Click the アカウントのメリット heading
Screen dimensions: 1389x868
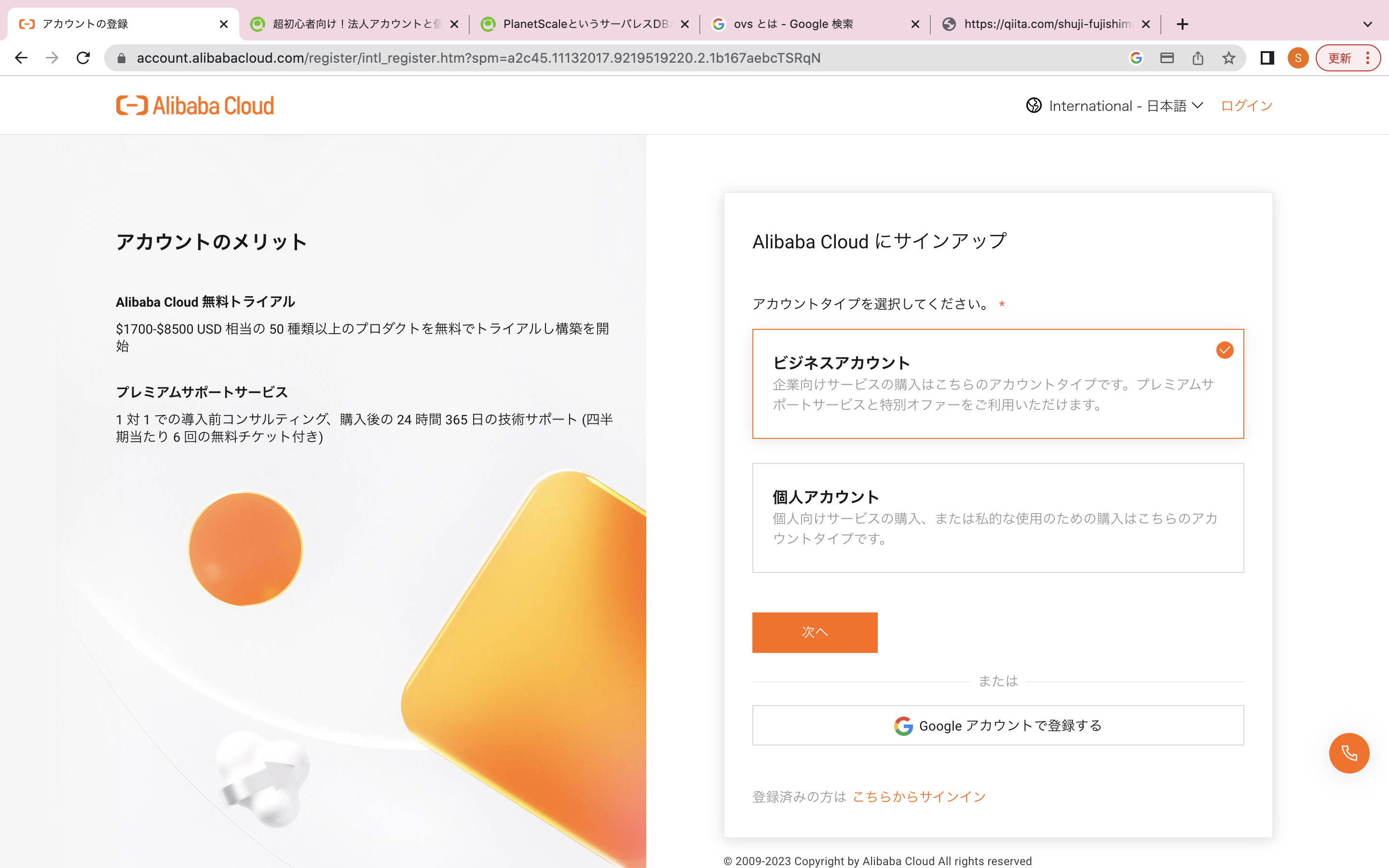tap(212, 242)
